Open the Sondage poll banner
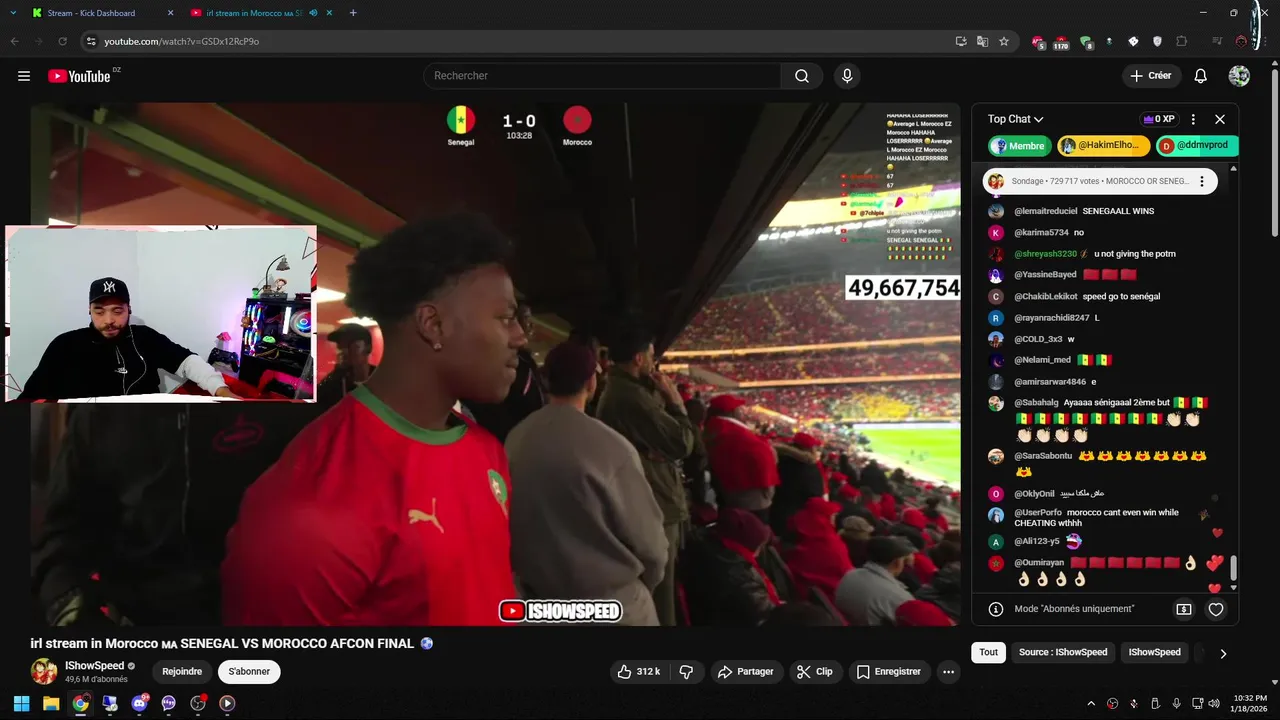 coord(1100,182)
